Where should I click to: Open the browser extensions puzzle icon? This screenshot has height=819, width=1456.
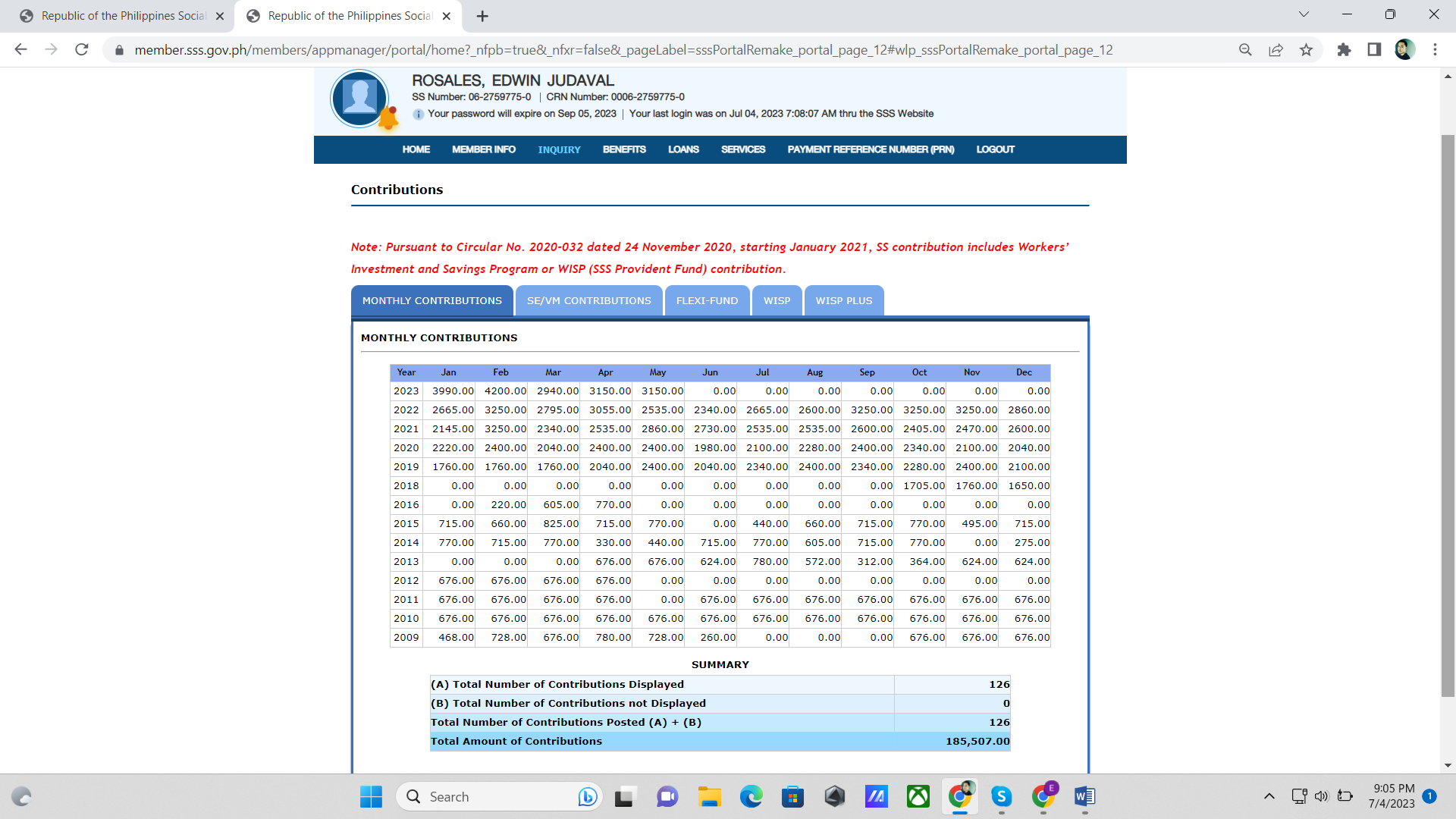coord(1344,50)
